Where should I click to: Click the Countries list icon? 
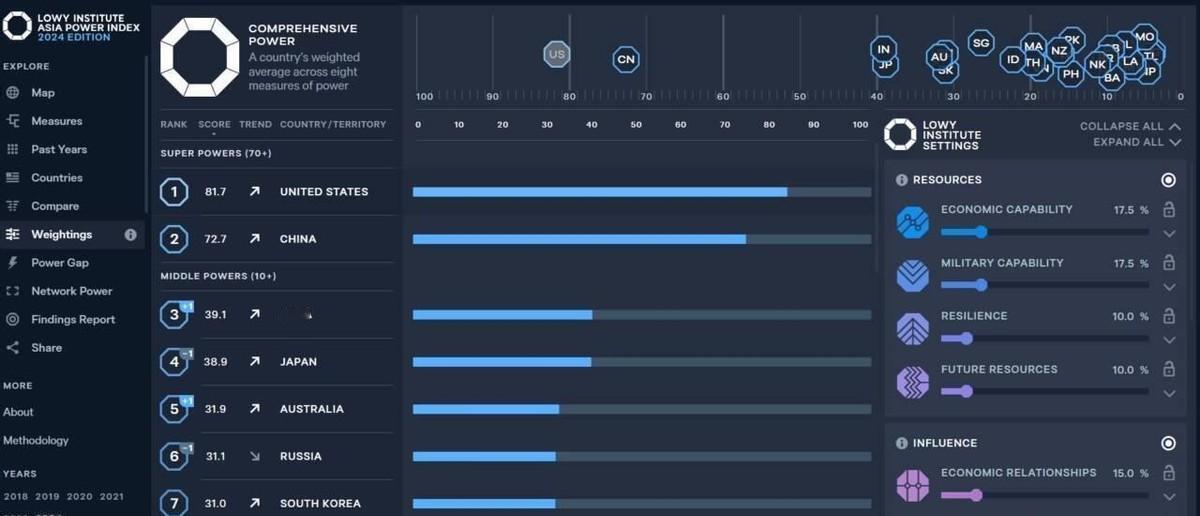[x=13, y=178]
